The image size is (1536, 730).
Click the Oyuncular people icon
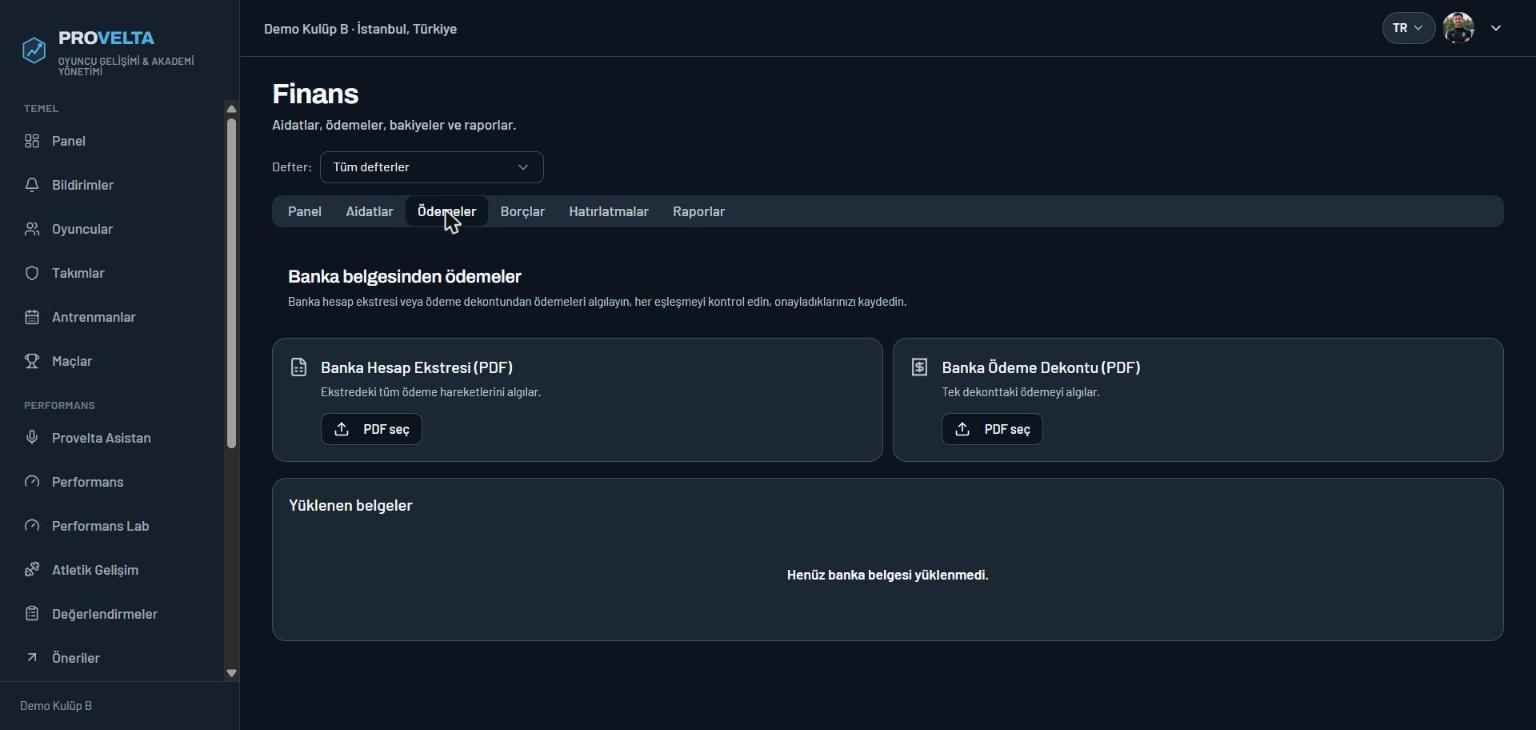tap(32, 229)
